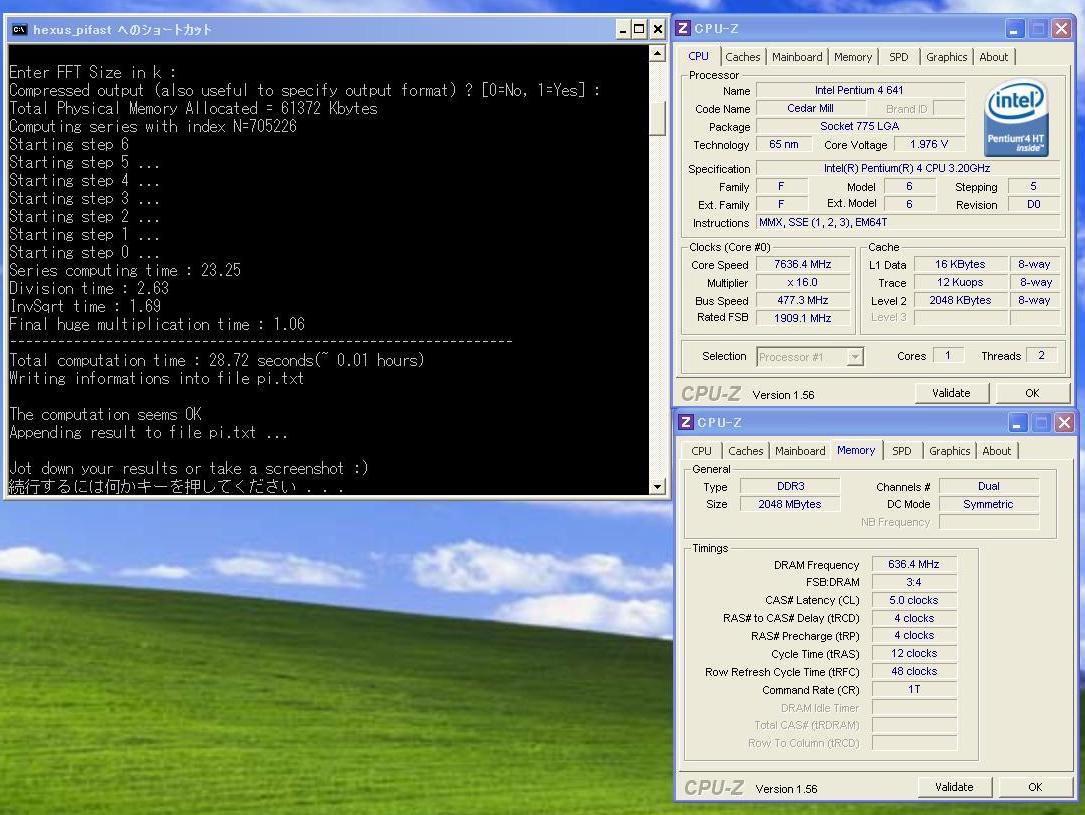This screenshot has height=815, width=1085.
Task: Click the Specification field Intel(R) Pentium(R) 4 CPU 3.20GHz
Action: point(908,168)
